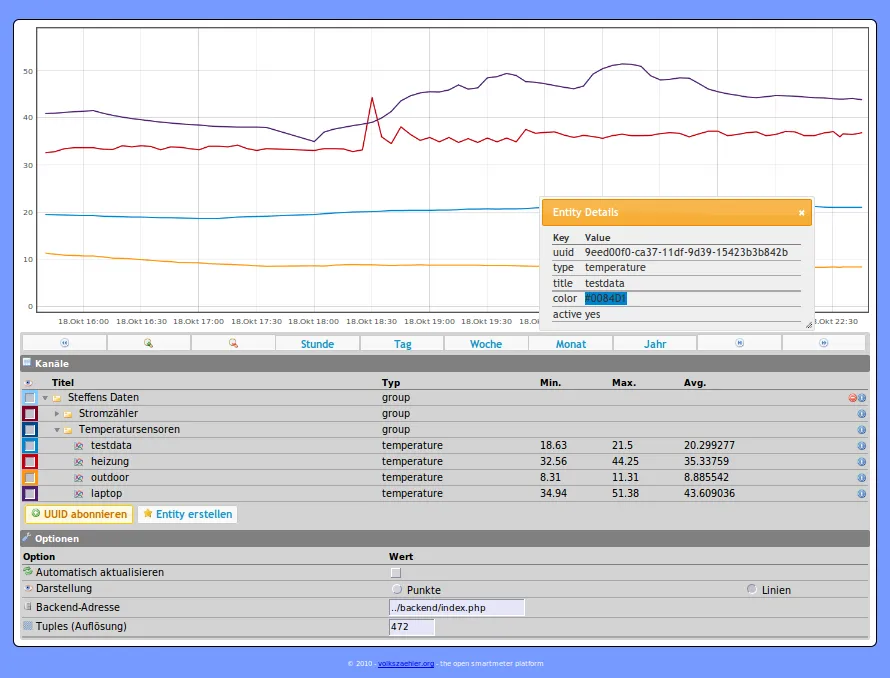Zoom into the chart with magnifier plus icon
The width and height of the screenshot is (890, 678).
click(x=148, y=343)
